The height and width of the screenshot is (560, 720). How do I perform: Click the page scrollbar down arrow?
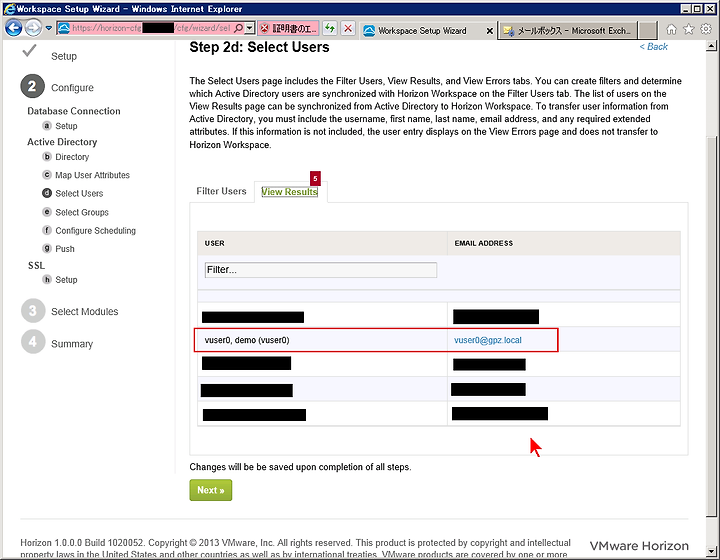711,551
